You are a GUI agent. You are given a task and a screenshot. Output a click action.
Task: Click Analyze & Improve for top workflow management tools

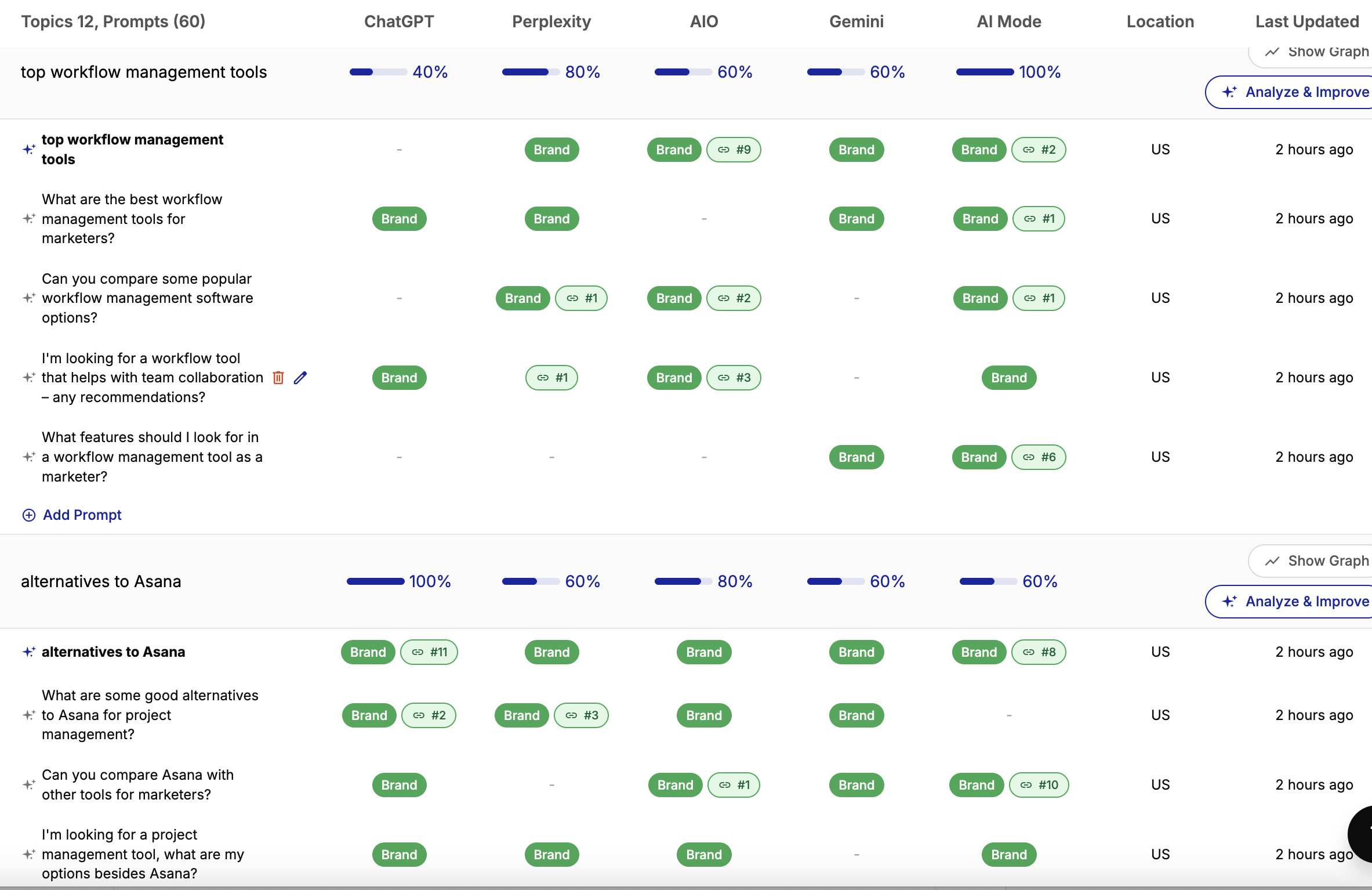click(x=1290, y=92)
